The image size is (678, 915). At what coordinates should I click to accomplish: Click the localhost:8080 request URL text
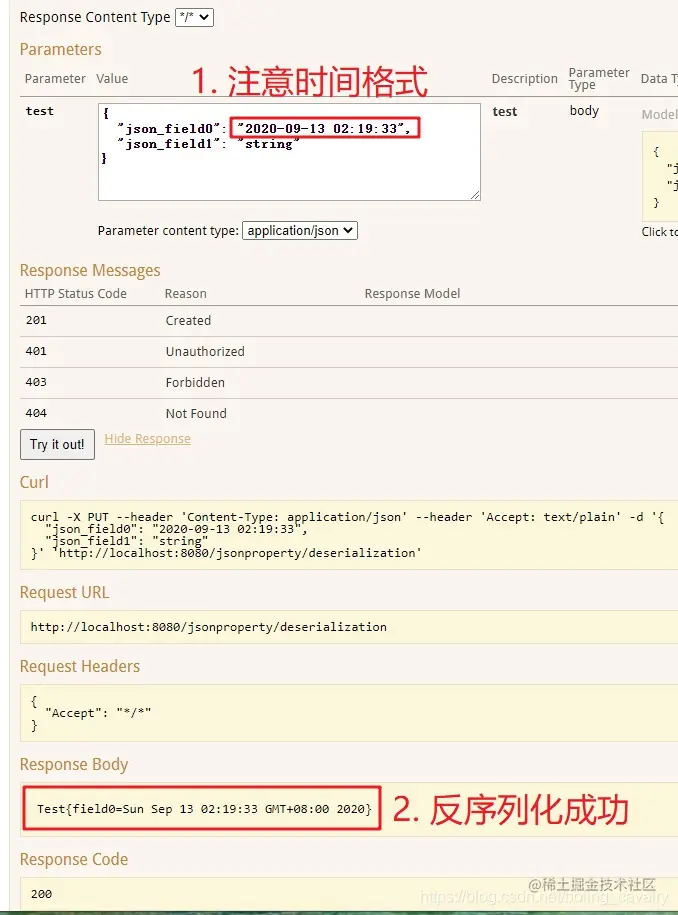click(x=208, y=627)
